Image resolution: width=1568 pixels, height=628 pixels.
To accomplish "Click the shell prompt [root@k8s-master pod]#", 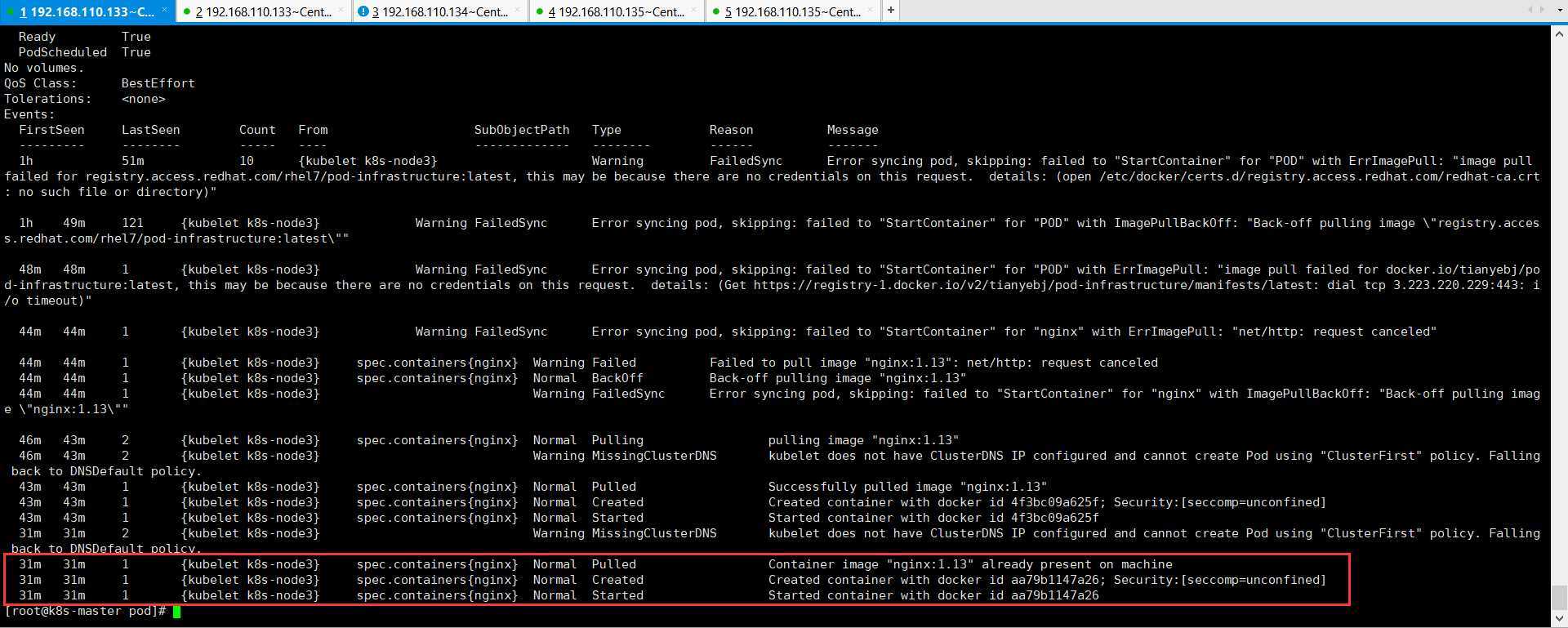I will [x=85, y=611].
